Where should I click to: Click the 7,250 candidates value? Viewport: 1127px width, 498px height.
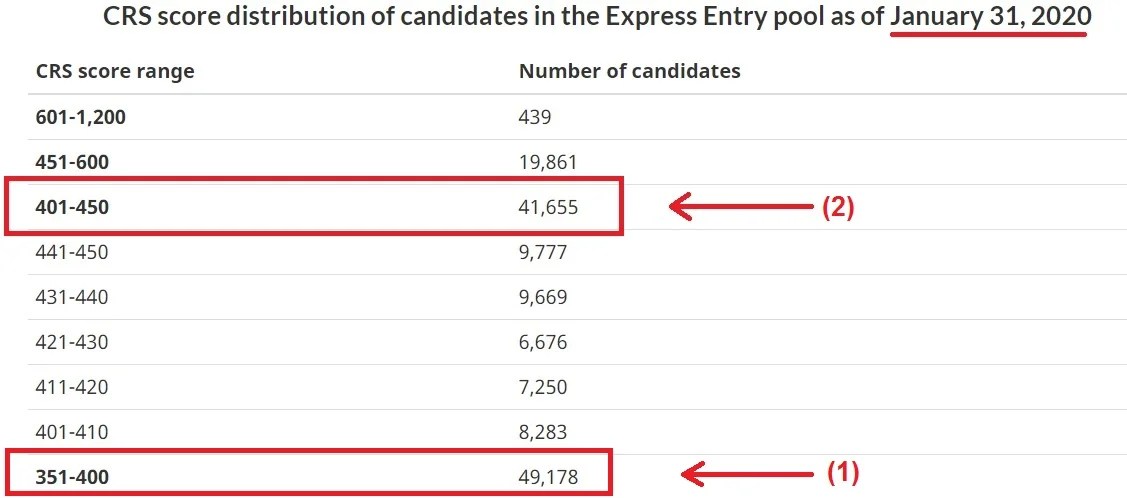click(543, 387)
